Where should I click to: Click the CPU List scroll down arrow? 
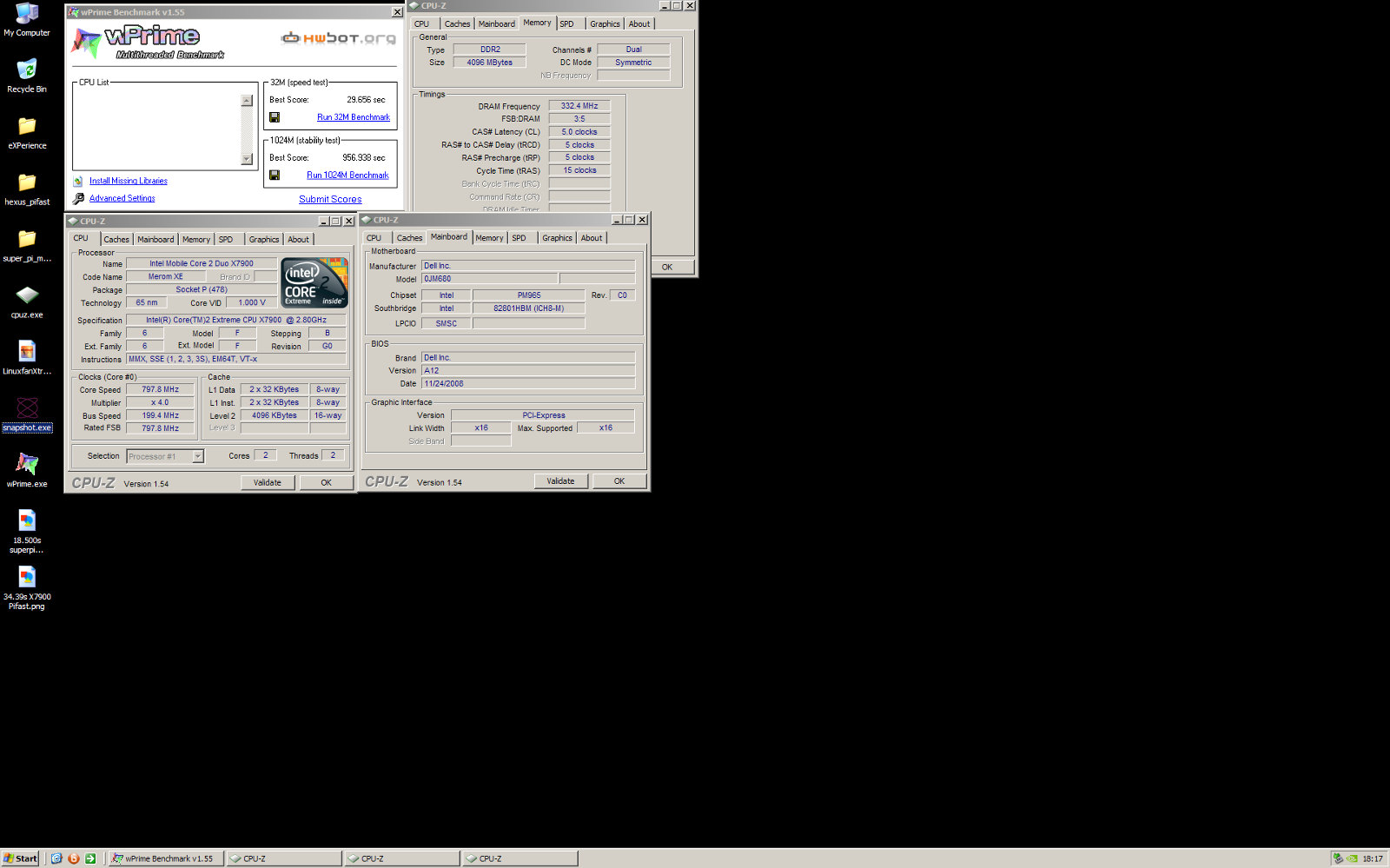coord(247,159)
